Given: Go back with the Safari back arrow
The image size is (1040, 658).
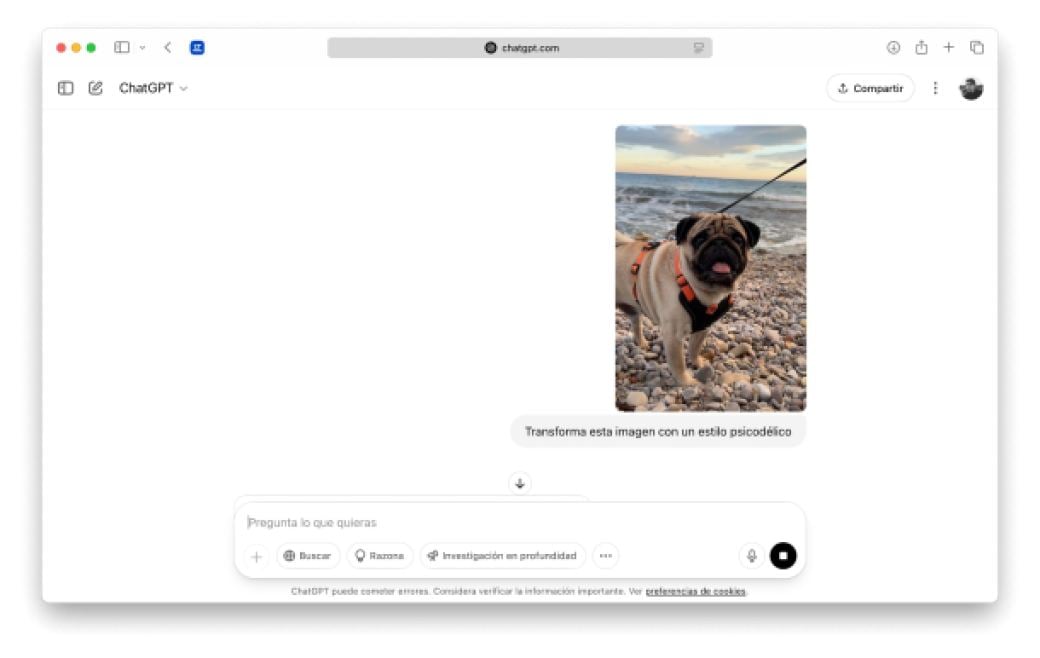Looking at the screenshot, I should pos(168,48).
